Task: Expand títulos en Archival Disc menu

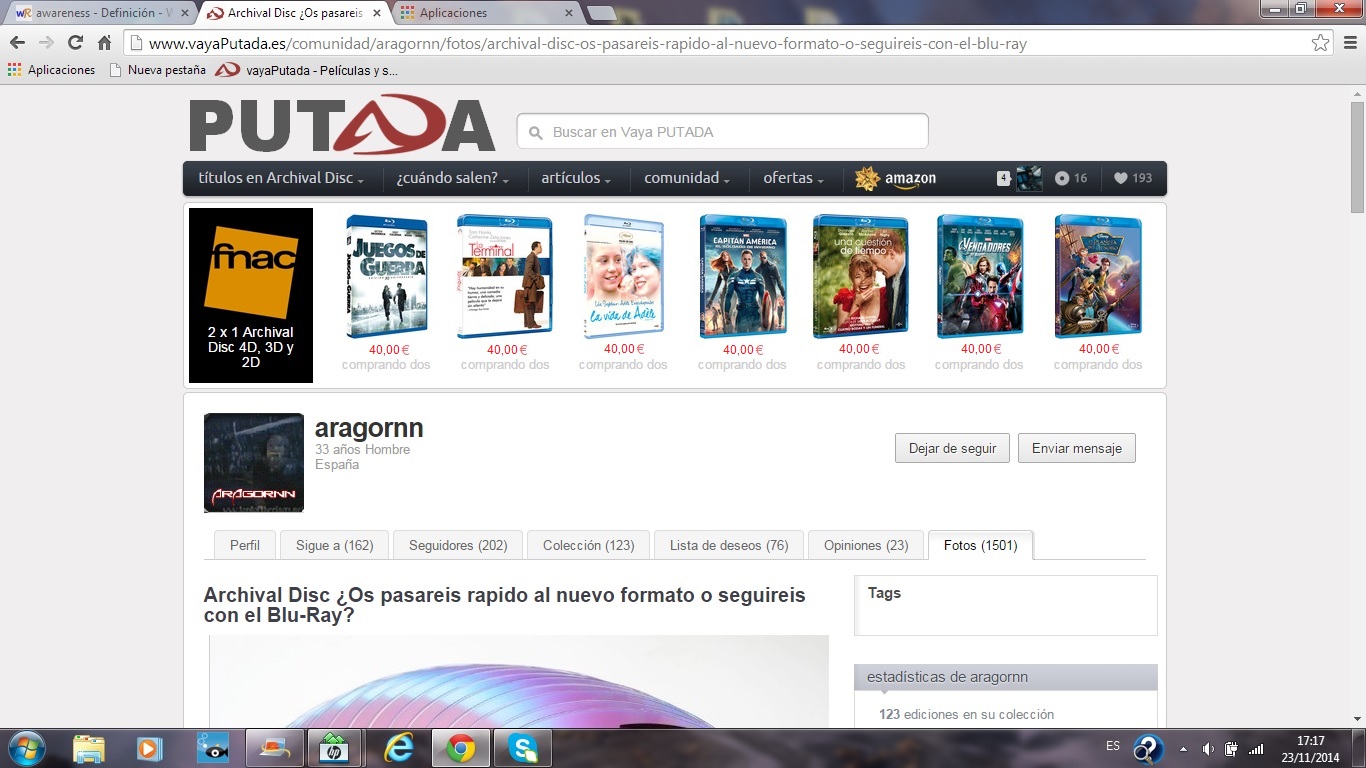Action: pyautogui.click(x=281, y=178)
